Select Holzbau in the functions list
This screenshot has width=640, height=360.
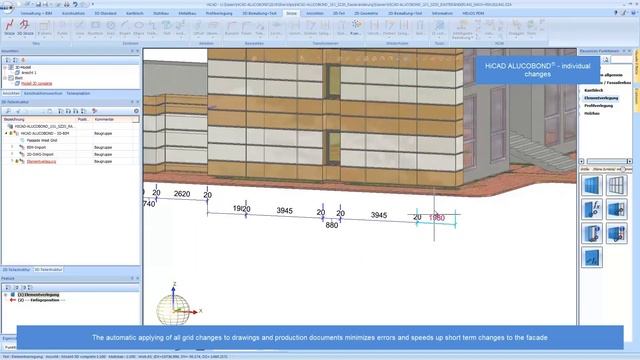592,113
